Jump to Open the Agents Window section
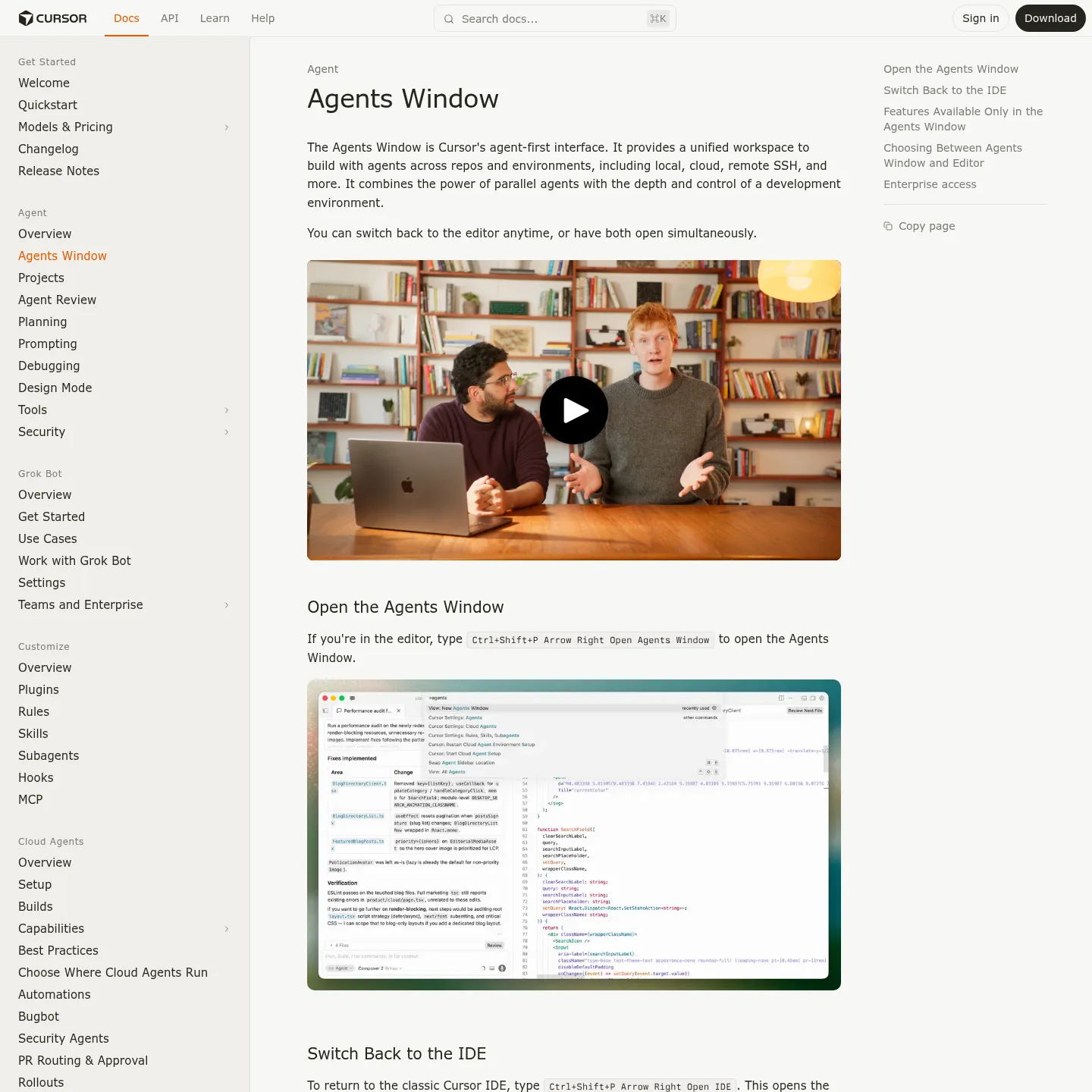 click(951, 69)
